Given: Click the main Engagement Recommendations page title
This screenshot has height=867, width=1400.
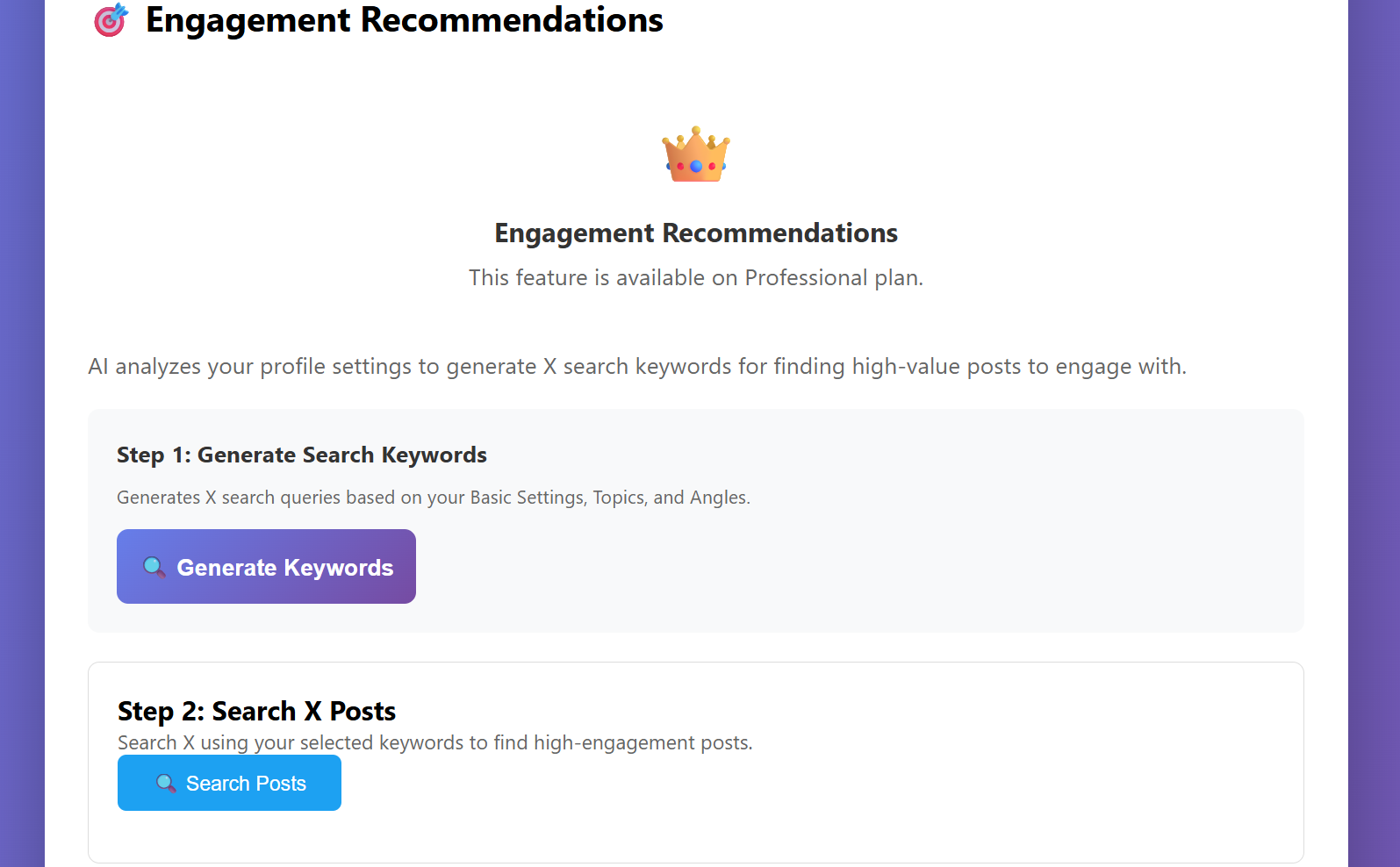Looking at the screenshot, I should (x=403, y=19).
